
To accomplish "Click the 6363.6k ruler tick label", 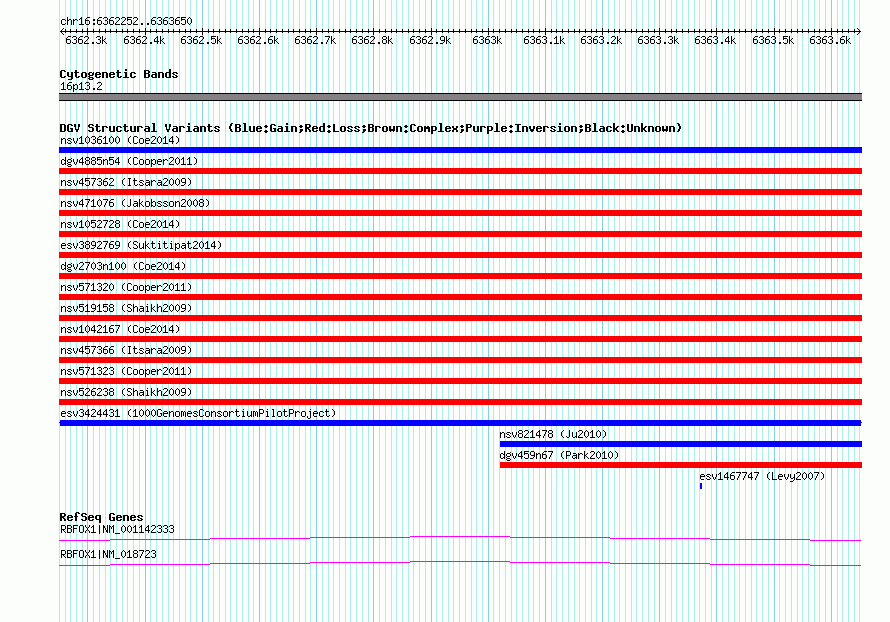I will pos(830,40).
